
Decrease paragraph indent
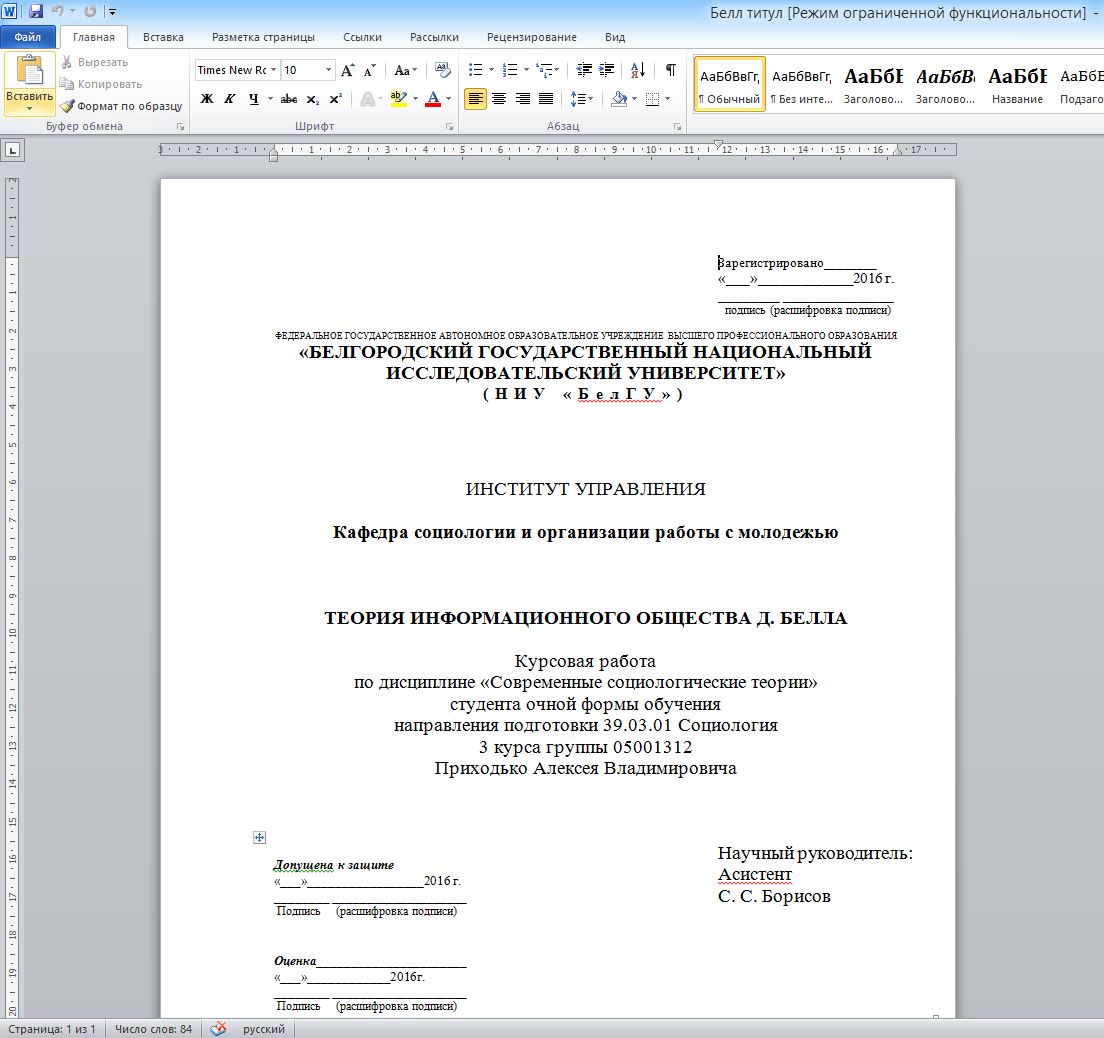[x=584, y=70]
